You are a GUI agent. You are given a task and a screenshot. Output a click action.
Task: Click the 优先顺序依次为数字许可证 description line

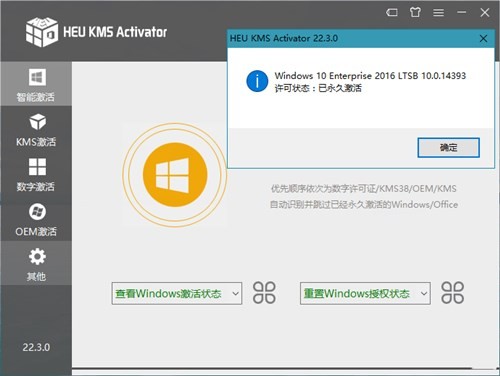tap(363, 189)
